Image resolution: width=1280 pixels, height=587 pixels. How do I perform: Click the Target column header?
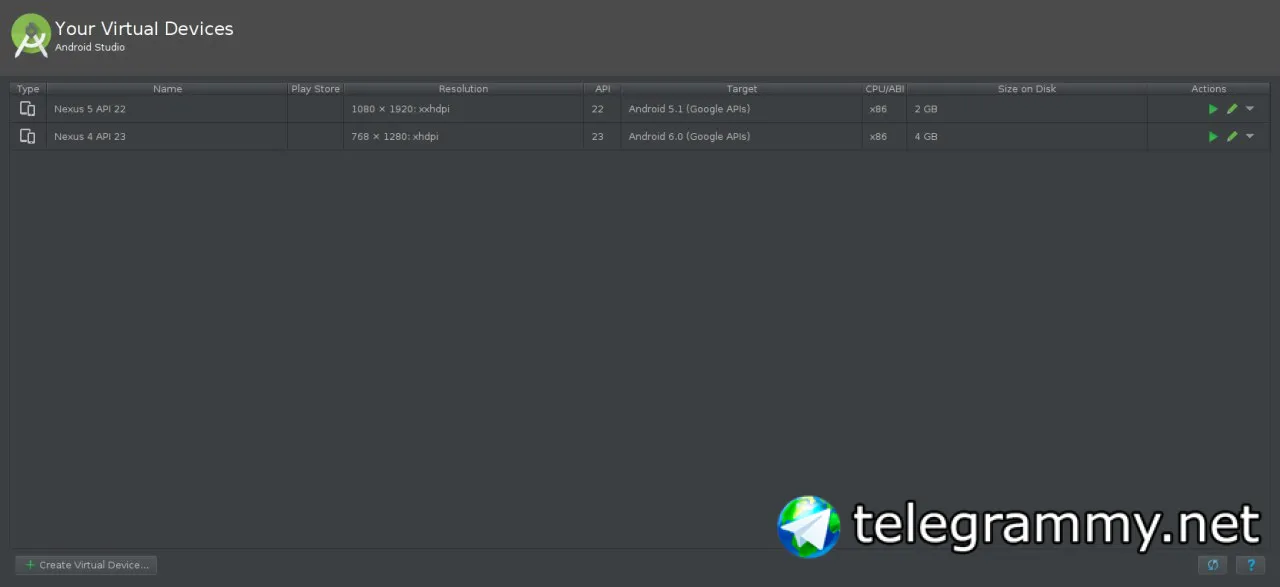[x=742, y=89]
